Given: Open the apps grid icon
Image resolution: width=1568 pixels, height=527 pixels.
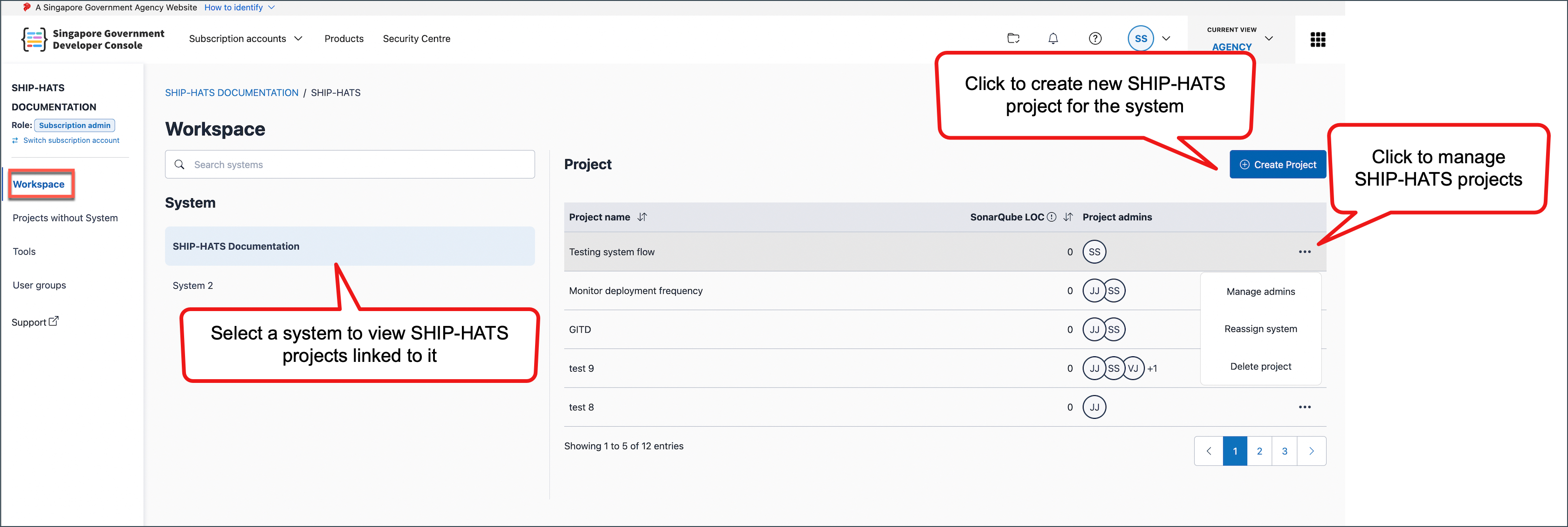Looking at the screenshot, I should coord(1318,39).
